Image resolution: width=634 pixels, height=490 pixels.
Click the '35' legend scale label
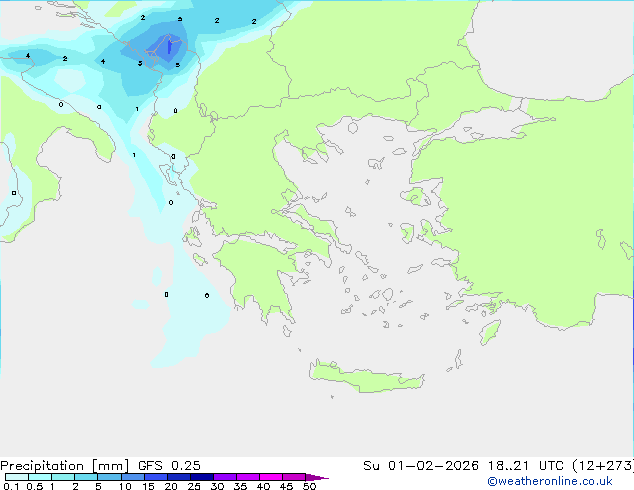pos(240,486)
